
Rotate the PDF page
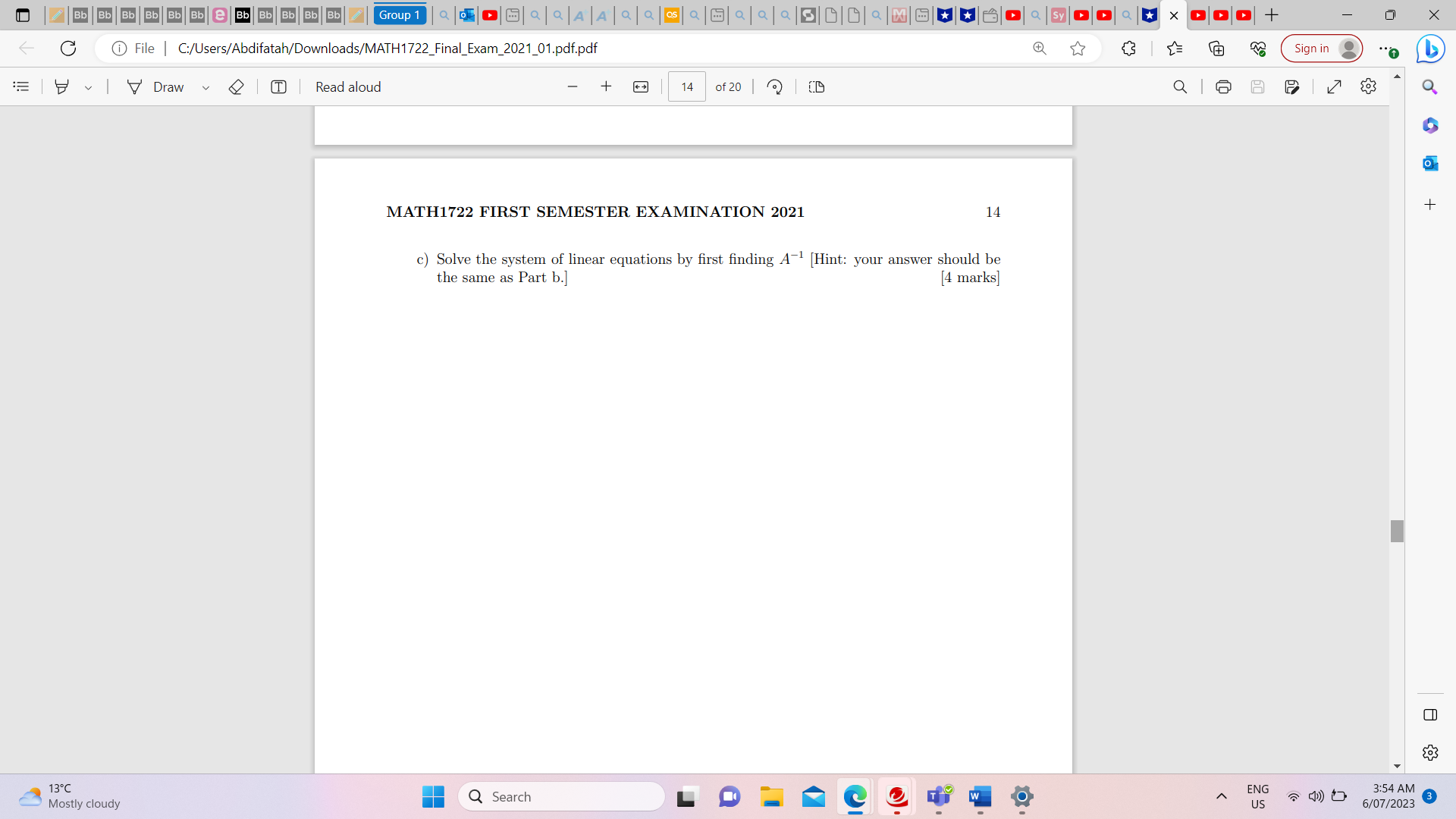point(774,86)
